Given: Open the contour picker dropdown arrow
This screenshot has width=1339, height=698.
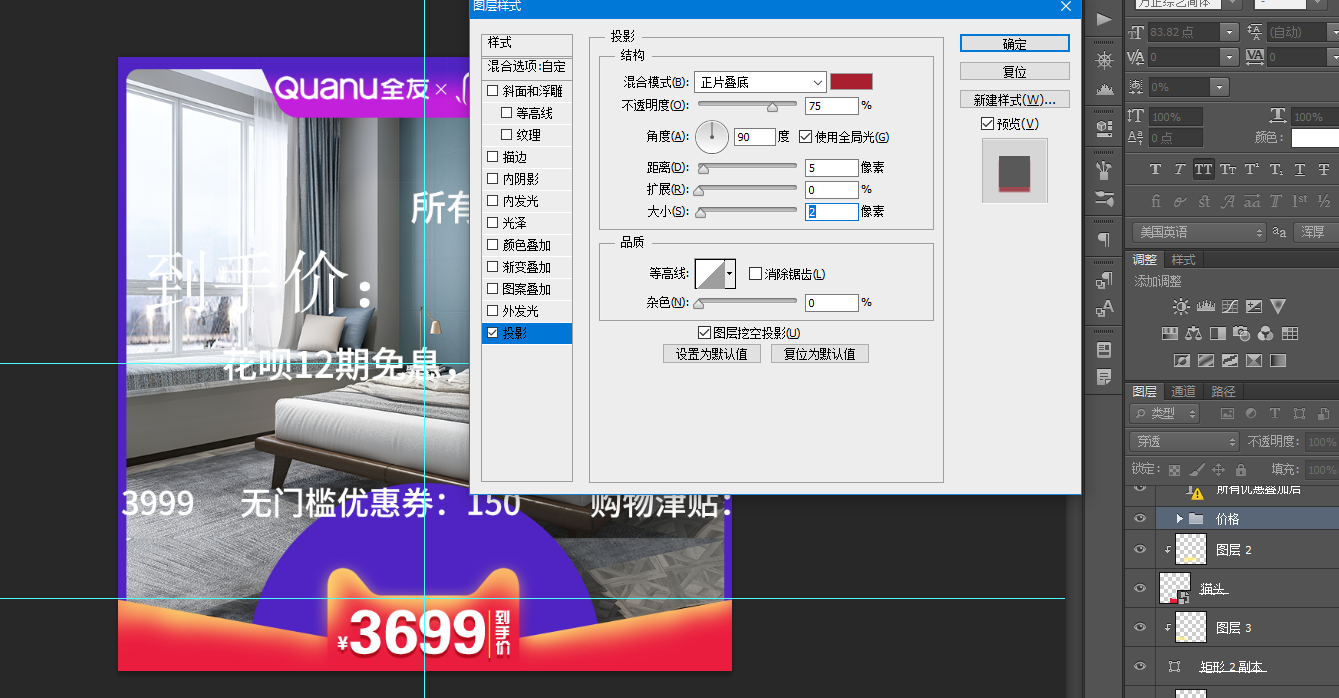Looking at the screenshot, I should point(730,273).
